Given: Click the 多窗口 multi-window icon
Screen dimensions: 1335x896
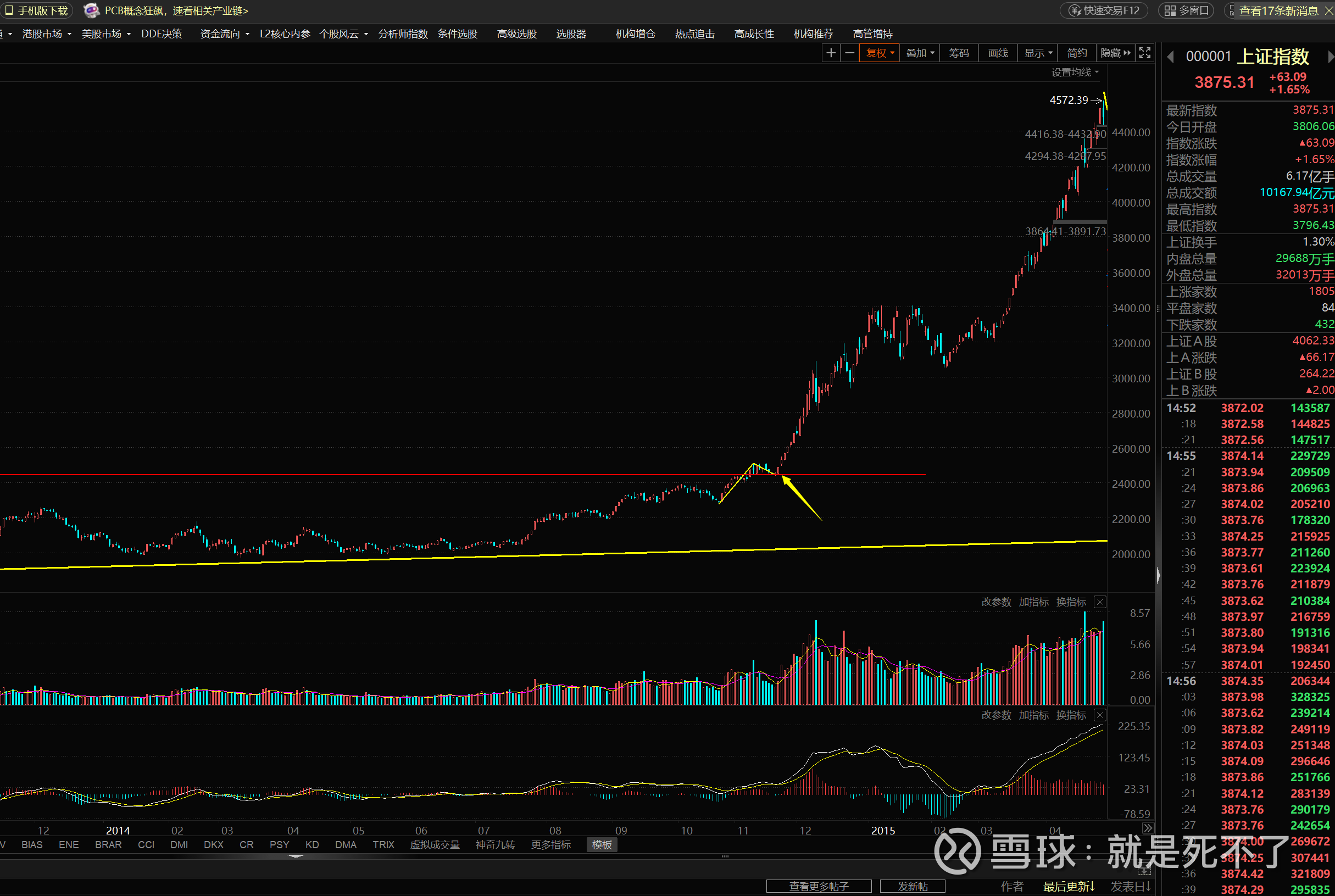Looking at the screenshot, I should (1170, 10).
